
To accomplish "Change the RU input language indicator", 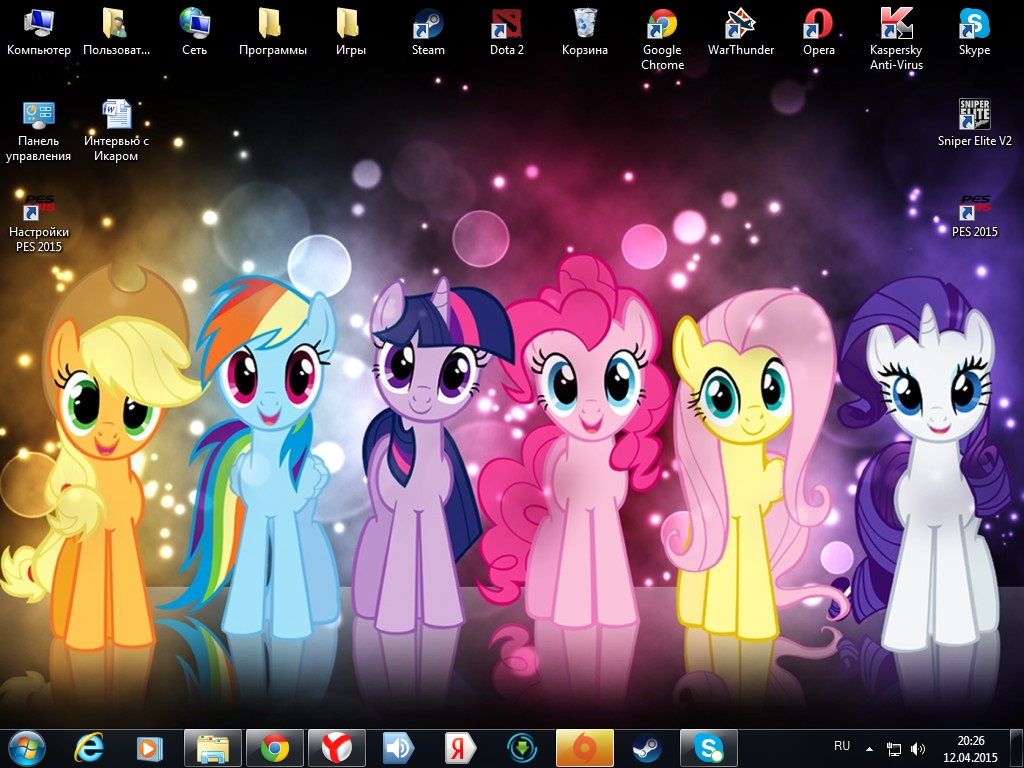I will click(842, 746).
